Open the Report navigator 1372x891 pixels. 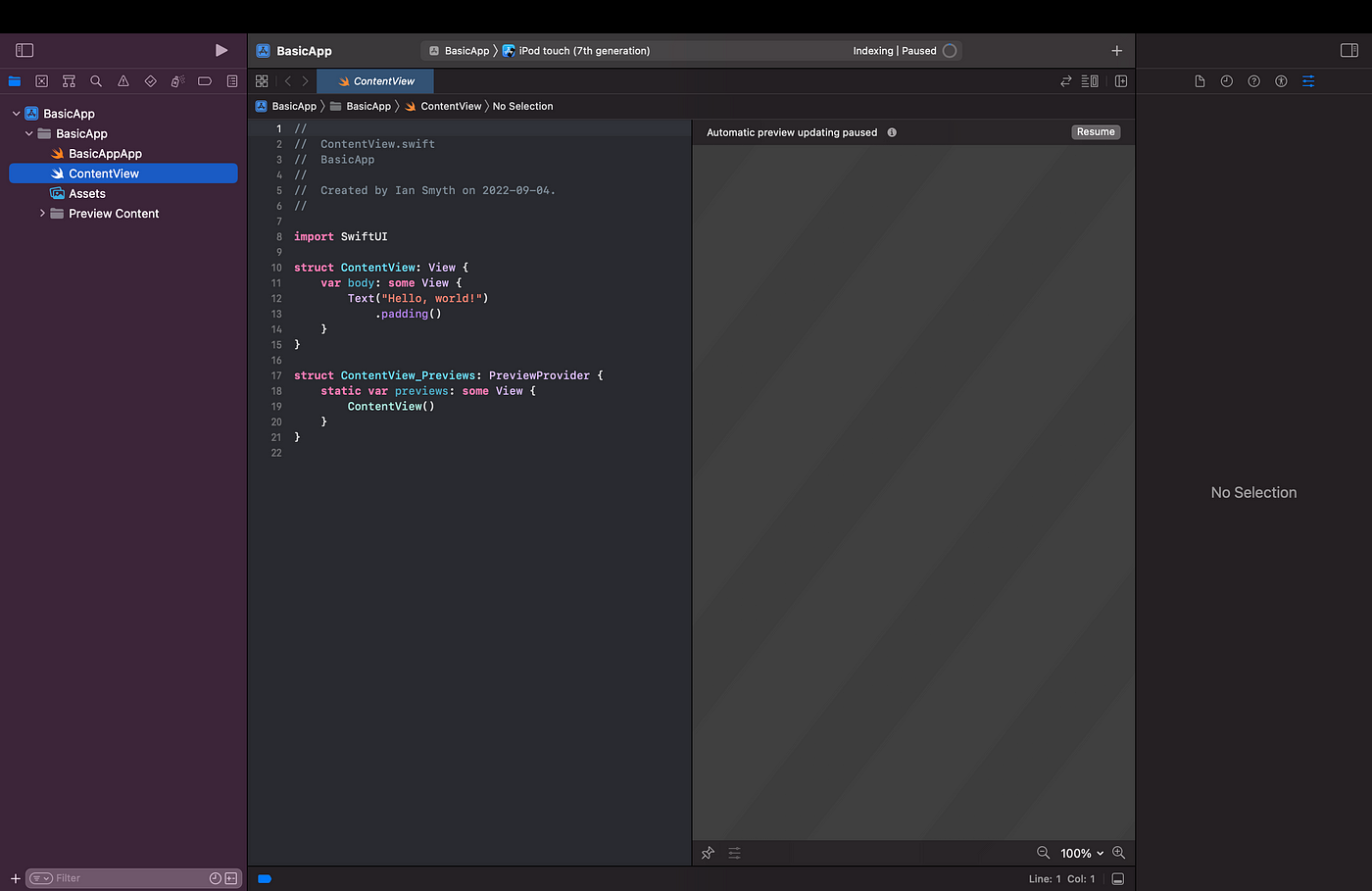232,81
